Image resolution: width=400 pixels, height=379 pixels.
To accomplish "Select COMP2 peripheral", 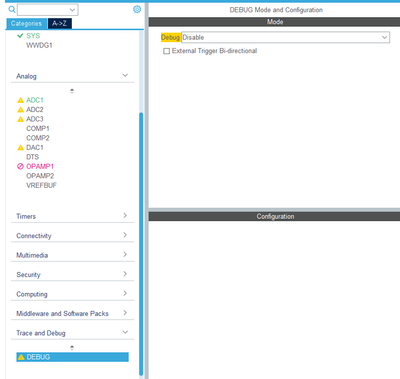I will pyautogui.click(x=38, y=138).
